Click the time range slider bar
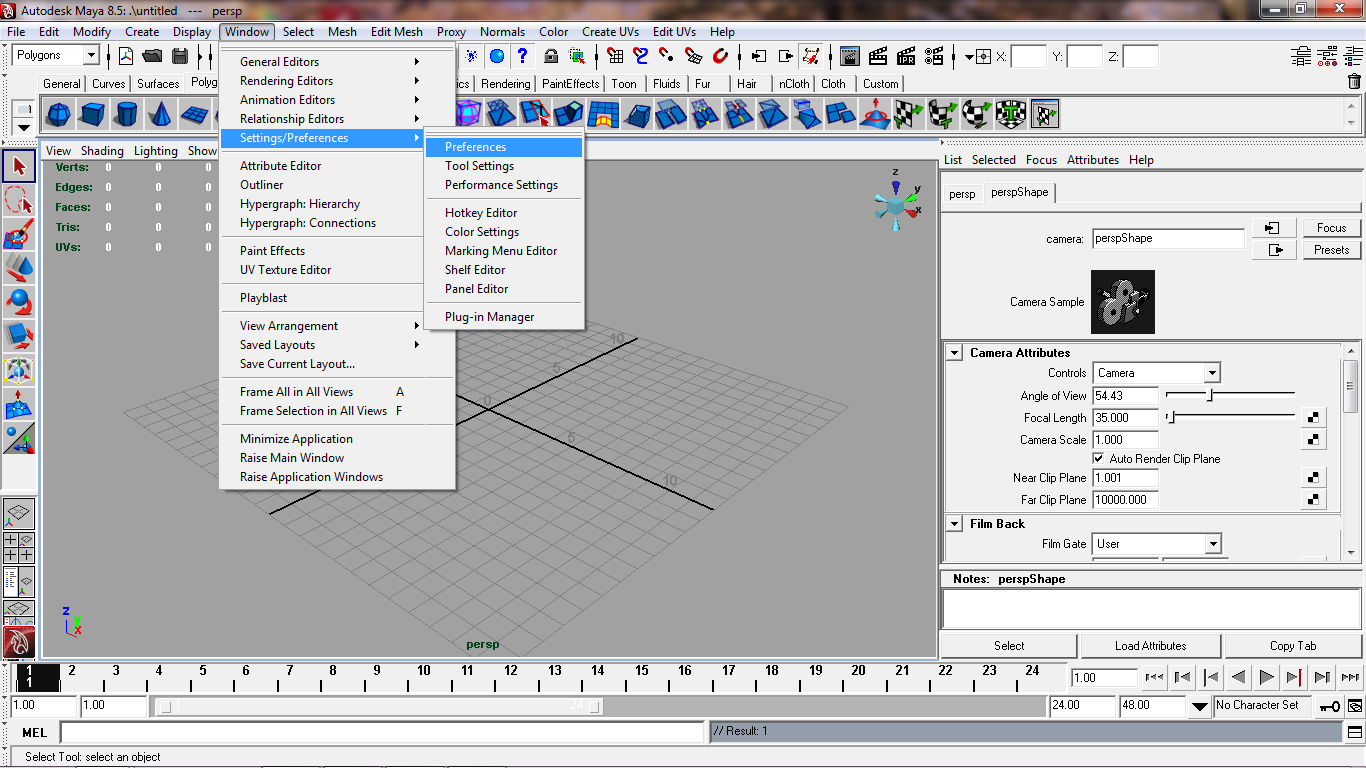The image size is (1366, 768). click(379, 706)
